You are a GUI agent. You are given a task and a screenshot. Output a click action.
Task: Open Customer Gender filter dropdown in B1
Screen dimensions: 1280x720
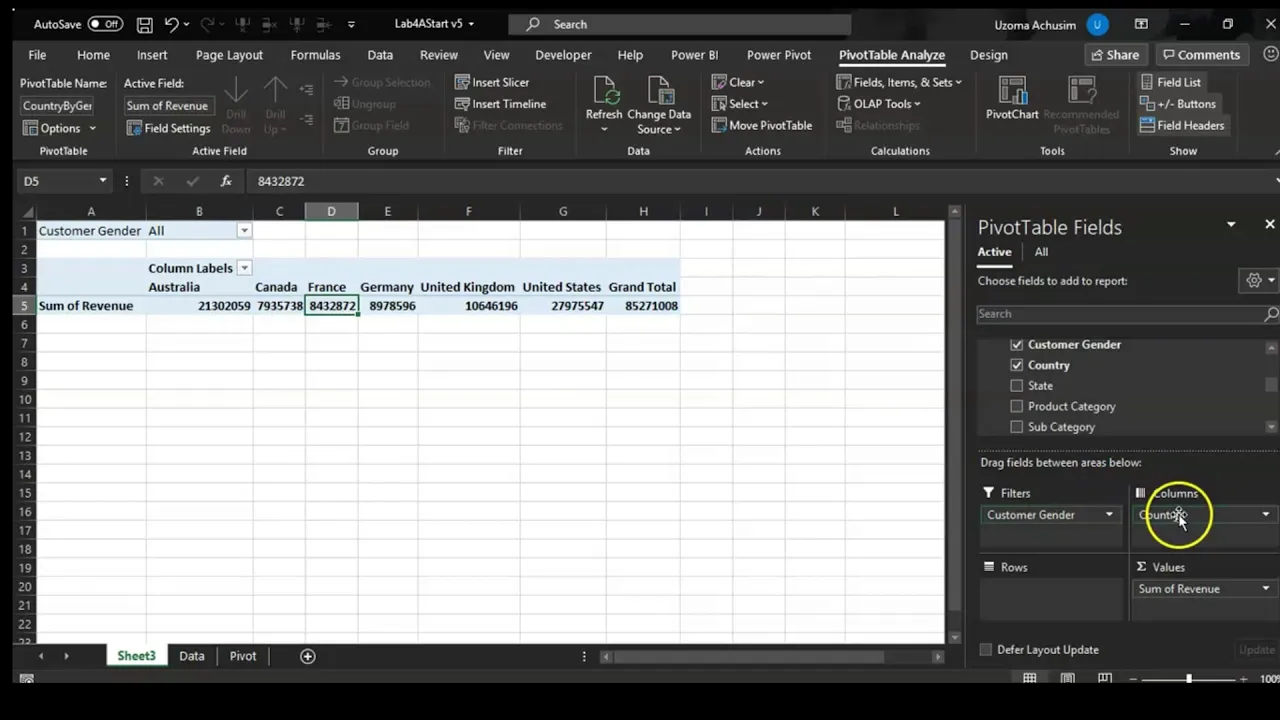244,231
